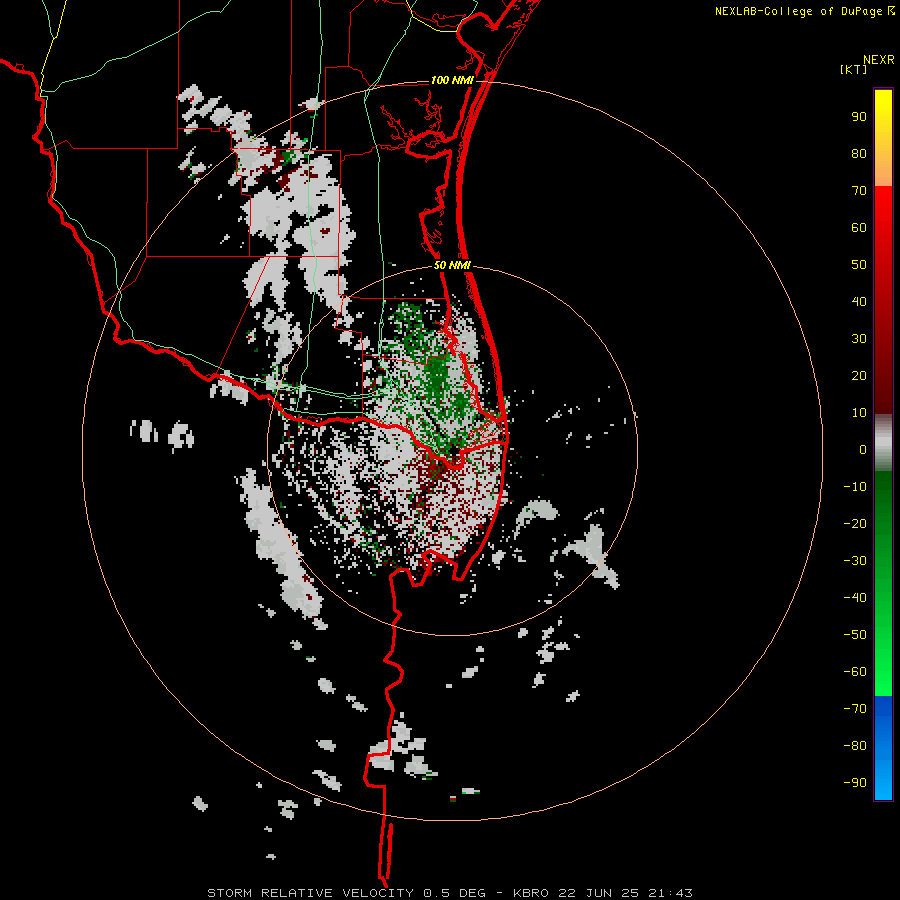This screenshot has height=900, width=900.
Task: Click the 100 NMI range ring label
Action: tap(452, 80)
